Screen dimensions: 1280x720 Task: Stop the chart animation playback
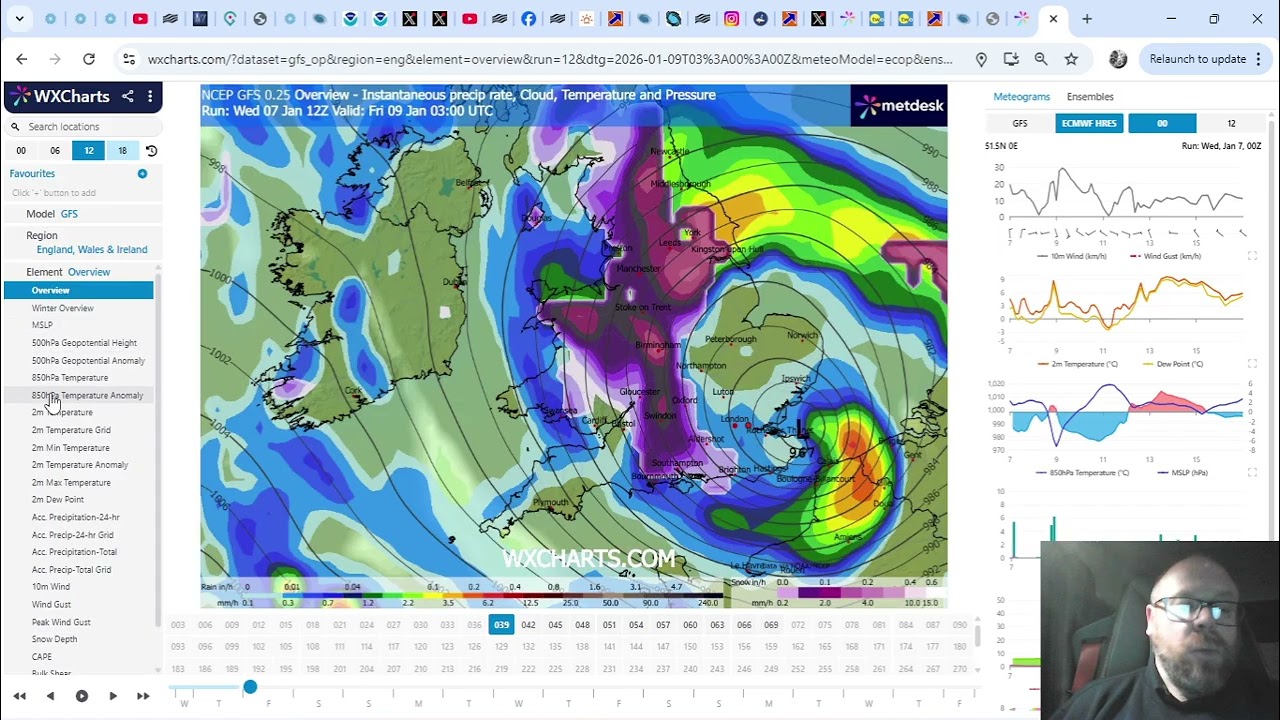tap(82, 696)
